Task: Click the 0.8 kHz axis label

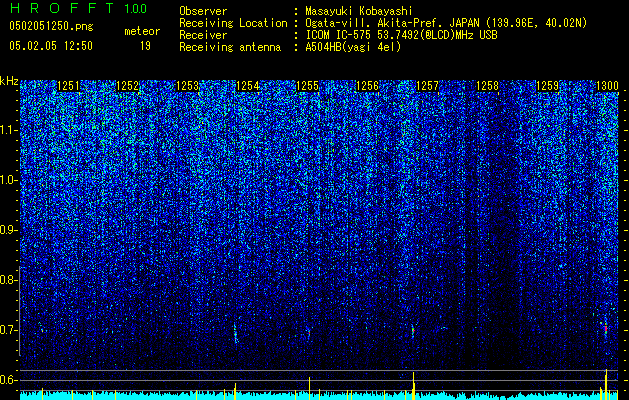Action: [x=8, y=280]
